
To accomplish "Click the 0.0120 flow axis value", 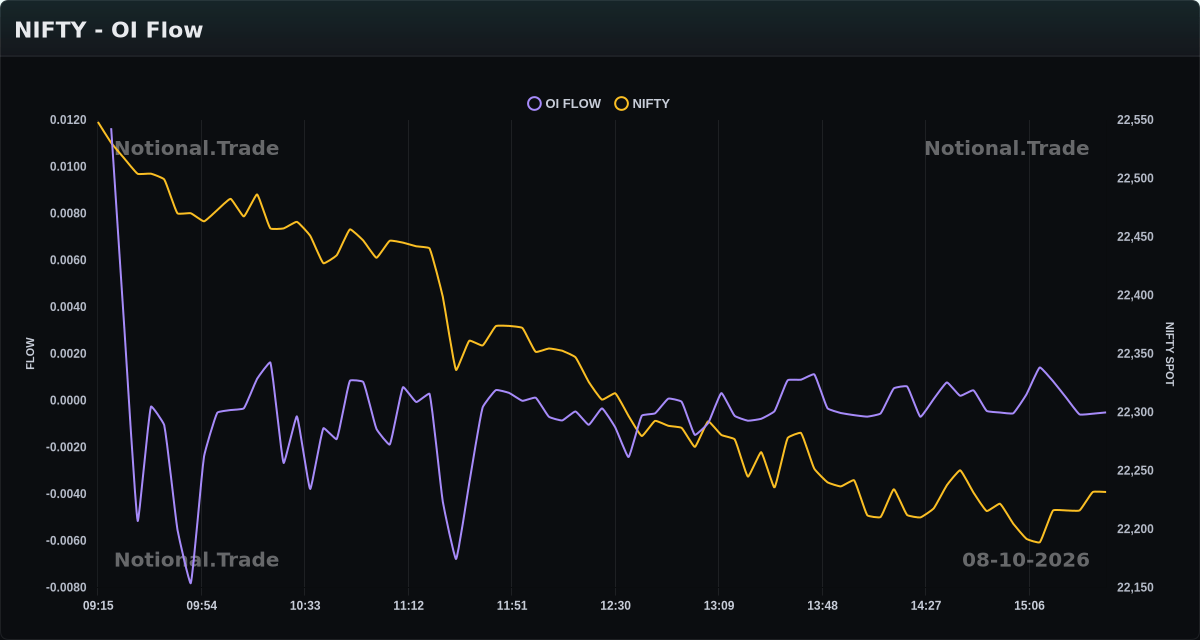I will [68, 120].
